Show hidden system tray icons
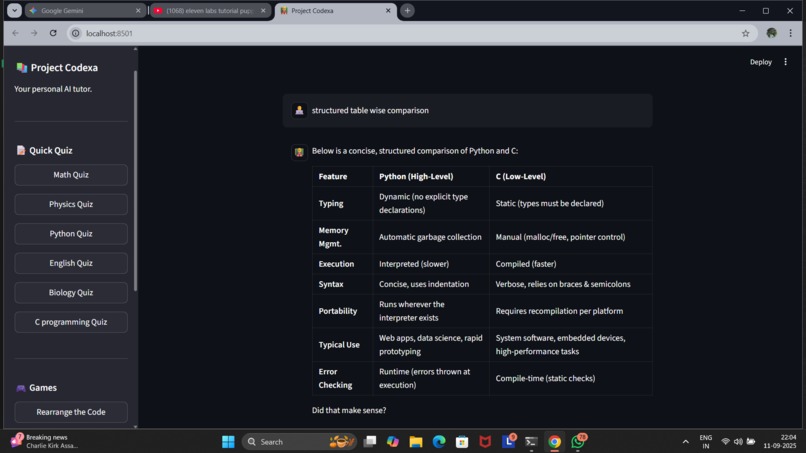 685,442
